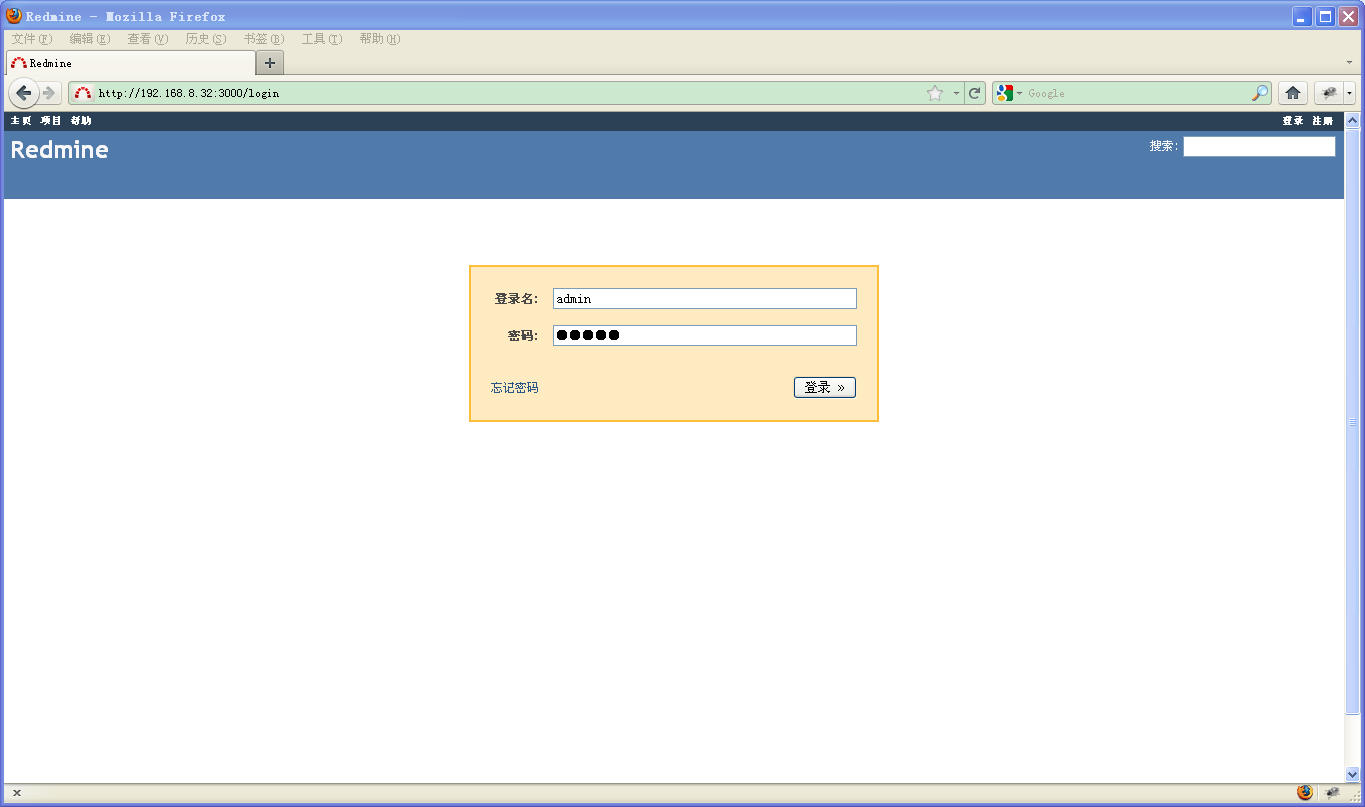Viewport: 1365px width, 807px height.
Task: Reload the page with refresh icon
Action: [975, 93]
